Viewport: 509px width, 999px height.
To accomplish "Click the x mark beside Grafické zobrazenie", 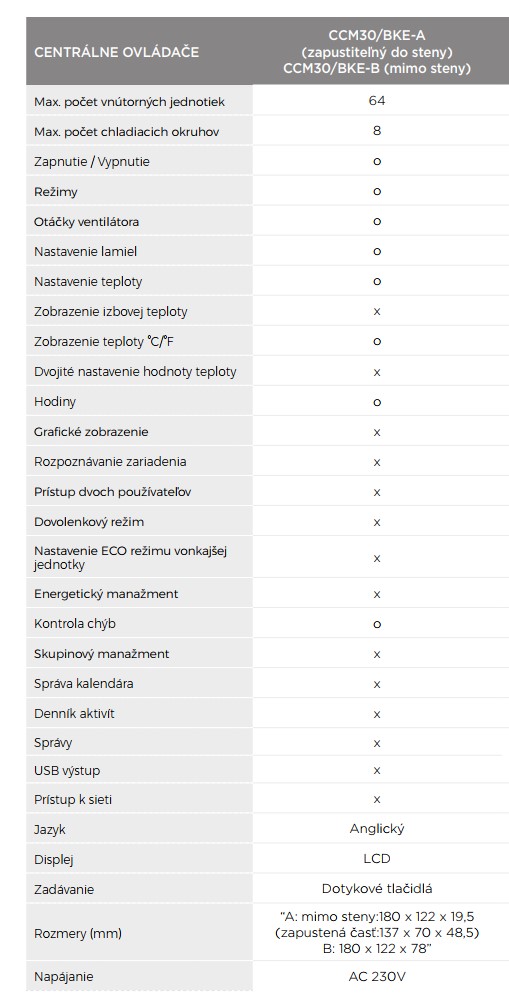I will coord(376,432).
